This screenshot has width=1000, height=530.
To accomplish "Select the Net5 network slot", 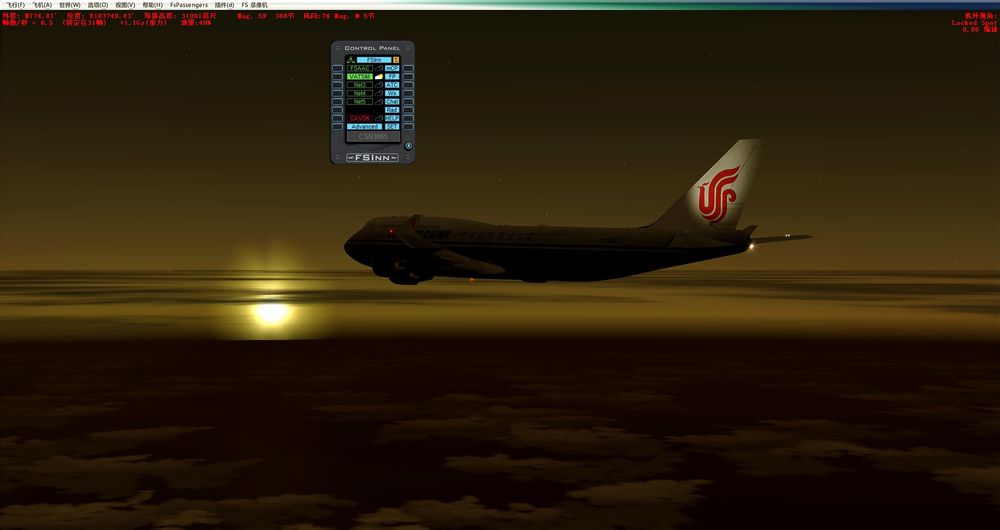I will click(x=360, y=101).
